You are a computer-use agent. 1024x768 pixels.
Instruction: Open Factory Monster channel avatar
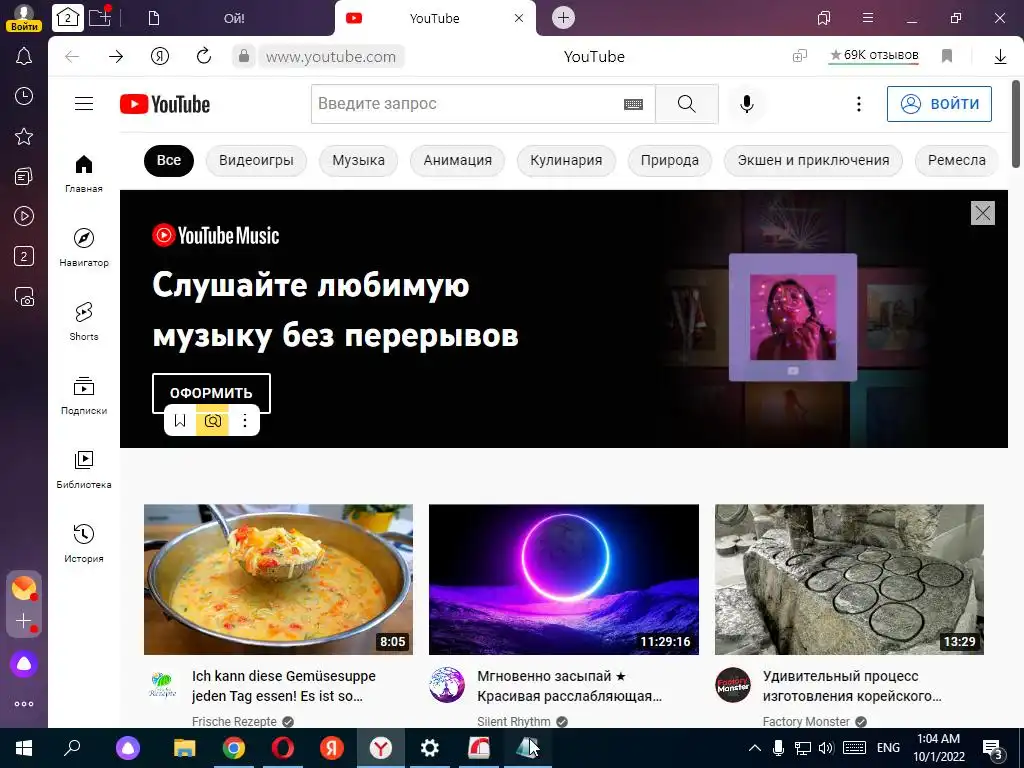click(x=733, y=685)
